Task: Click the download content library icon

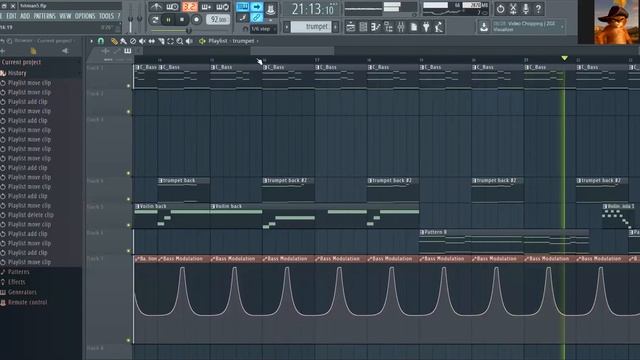Action: pyautogui.click(x=484, y=27)
